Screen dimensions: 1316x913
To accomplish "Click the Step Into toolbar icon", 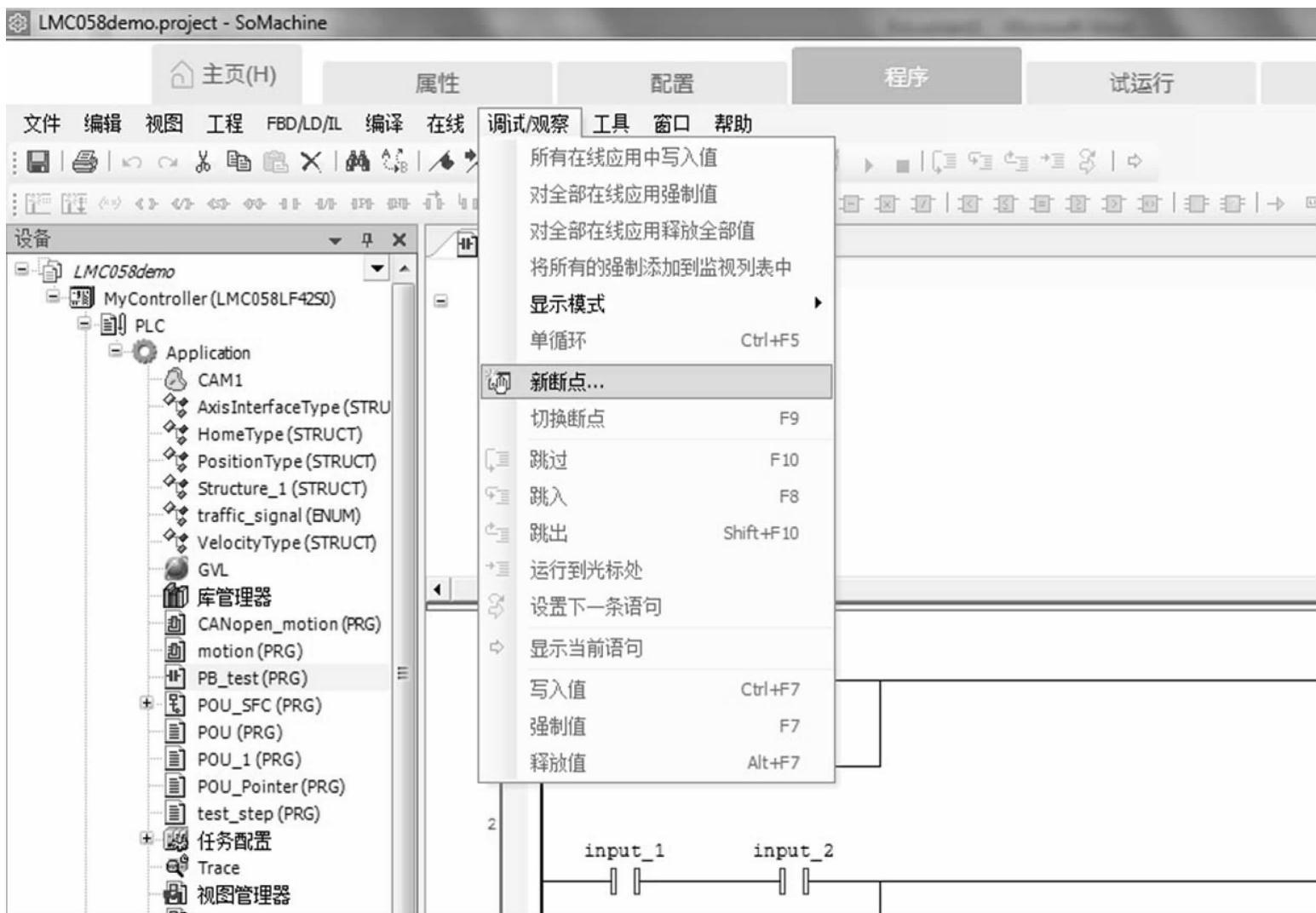I will click(980, 161).
